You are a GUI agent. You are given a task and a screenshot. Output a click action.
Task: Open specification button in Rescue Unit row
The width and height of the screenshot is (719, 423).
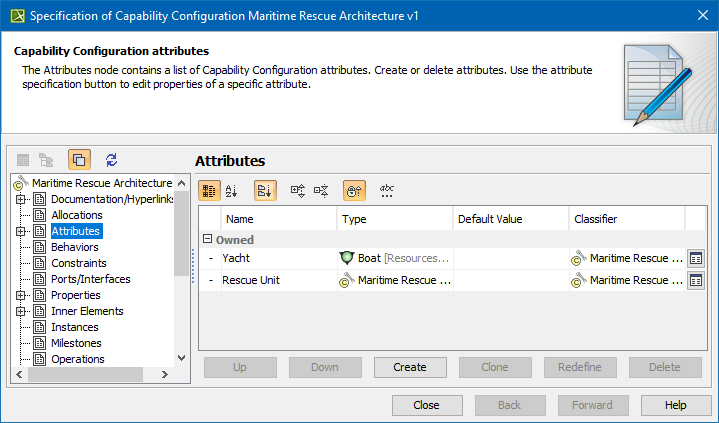tap(696, 281)
